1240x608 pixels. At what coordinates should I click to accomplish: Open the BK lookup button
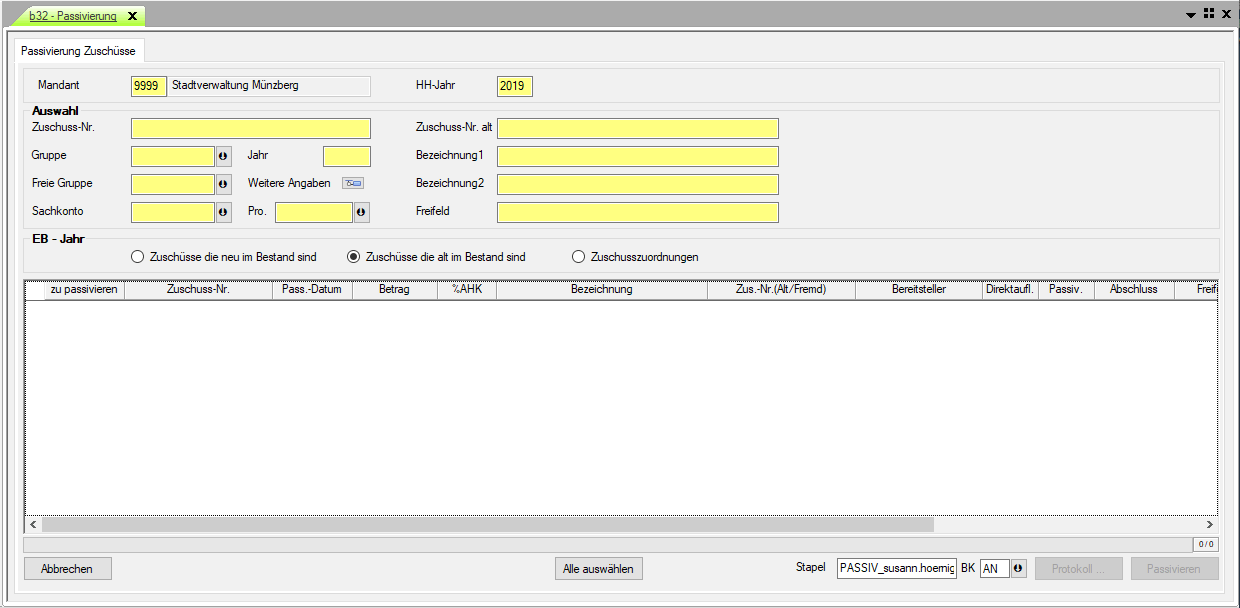tap(1019, 569)
